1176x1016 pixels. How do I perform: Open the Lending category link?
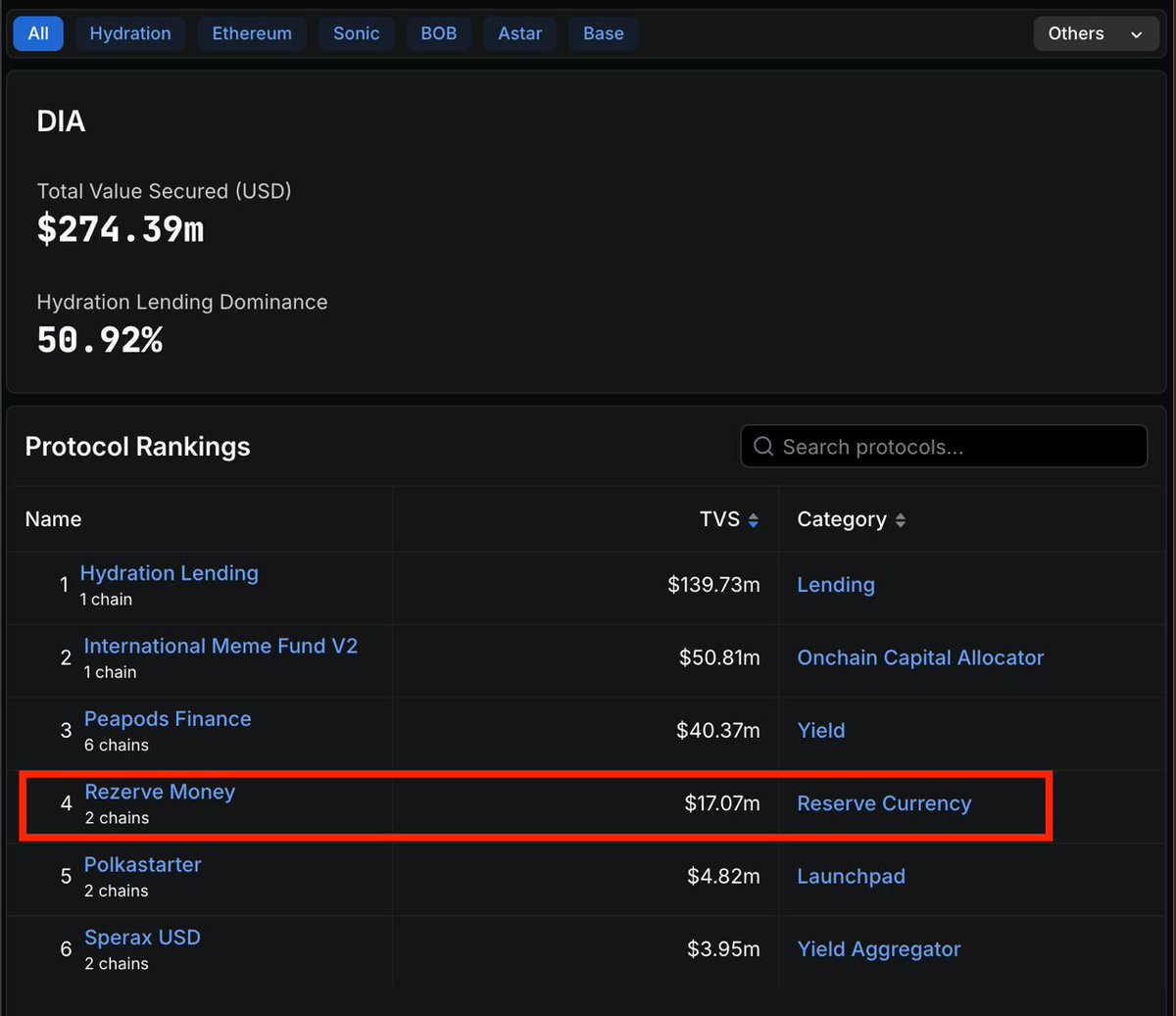point(836,585)
